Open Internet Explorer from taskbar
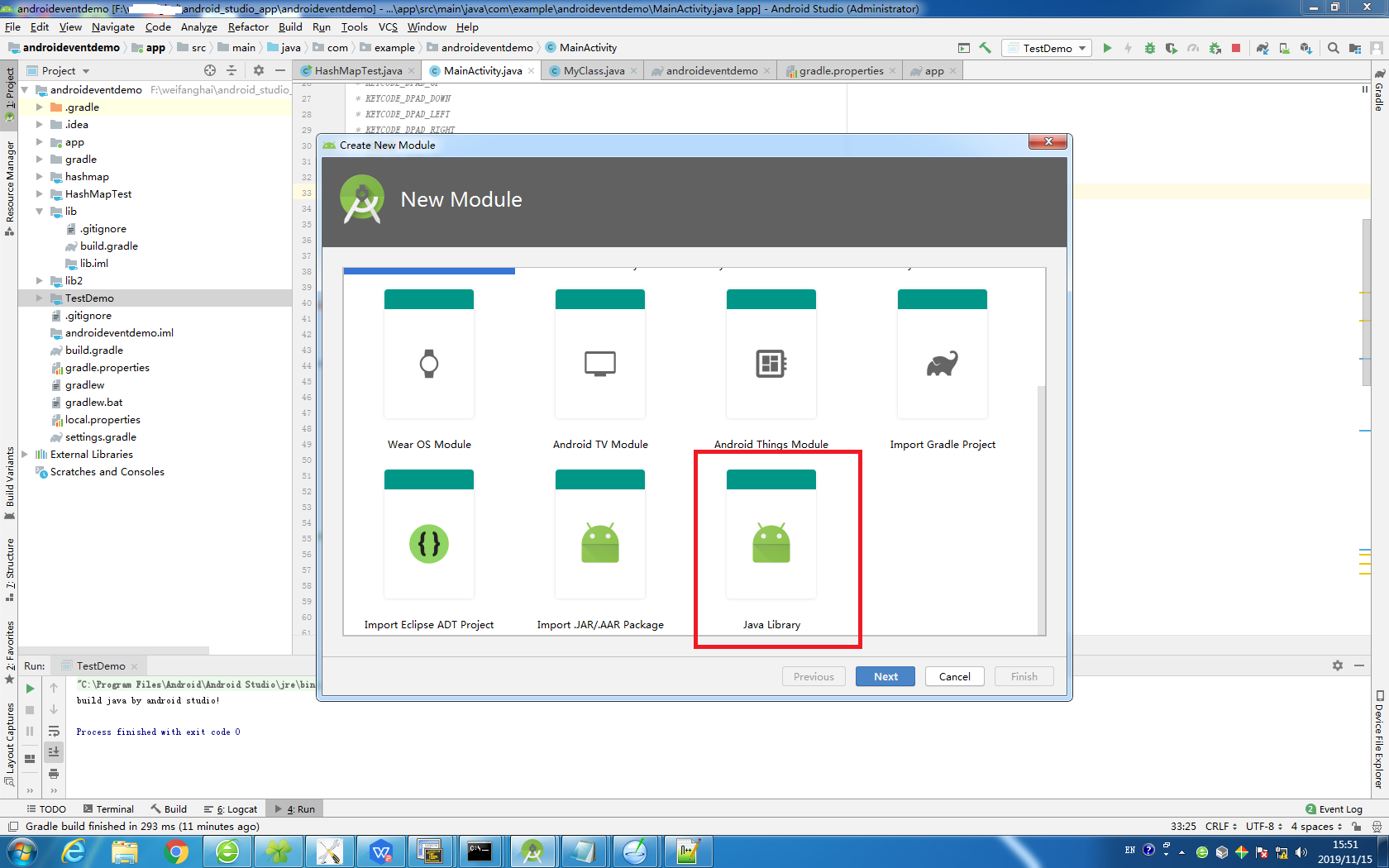 click(x=74, y=851)
